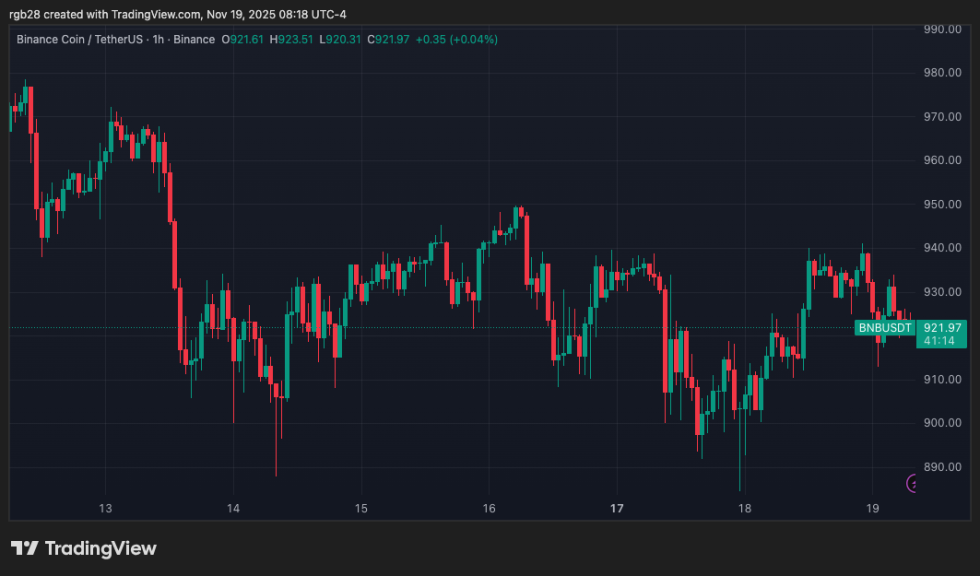Click the current price label 921.97
This screenshot has height=576, width=980.
[x=942, y=327]
